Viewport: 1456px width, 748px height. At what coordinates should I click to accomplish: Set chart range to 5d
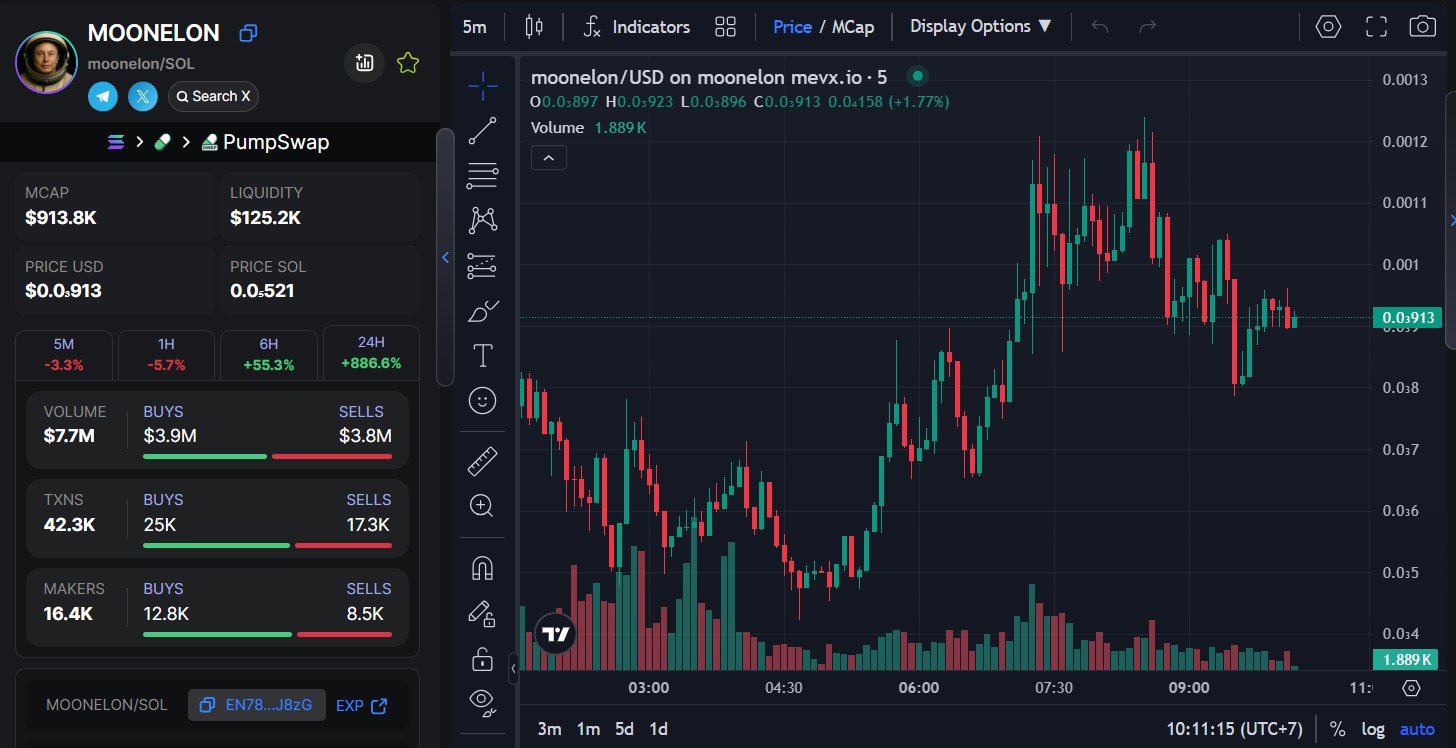[625, 729]
